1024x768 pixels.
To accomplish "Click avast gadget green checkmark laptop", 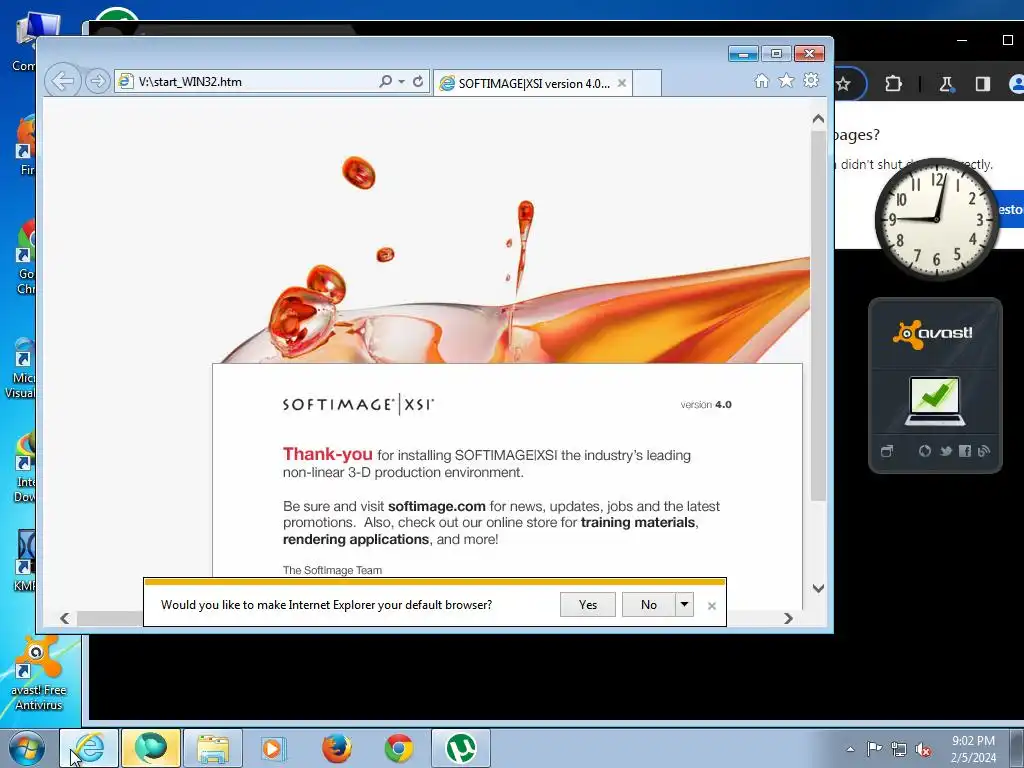I will pos(935,401).
